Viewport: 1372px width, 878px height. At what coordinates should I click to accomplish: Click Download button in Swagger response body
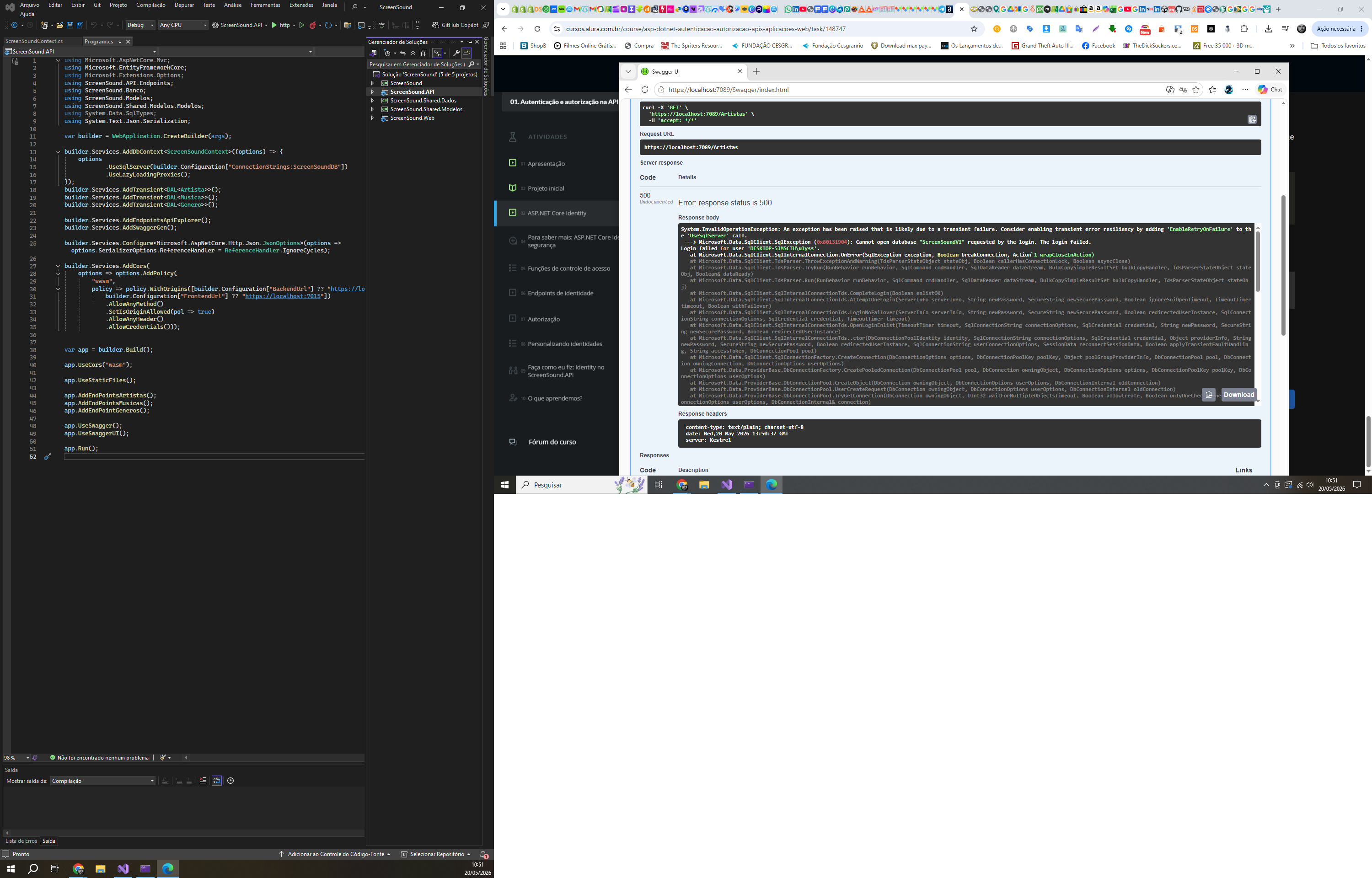point(1238,395)
